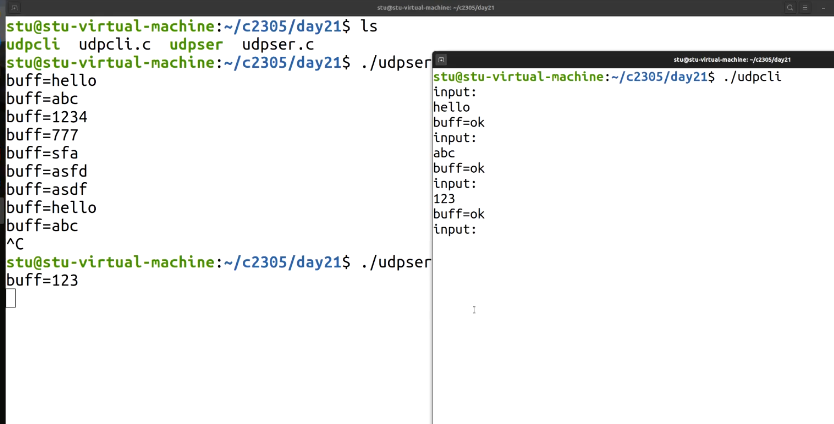Click typed '123' line in client terminal
834x424 pixels.
[444, 198]
